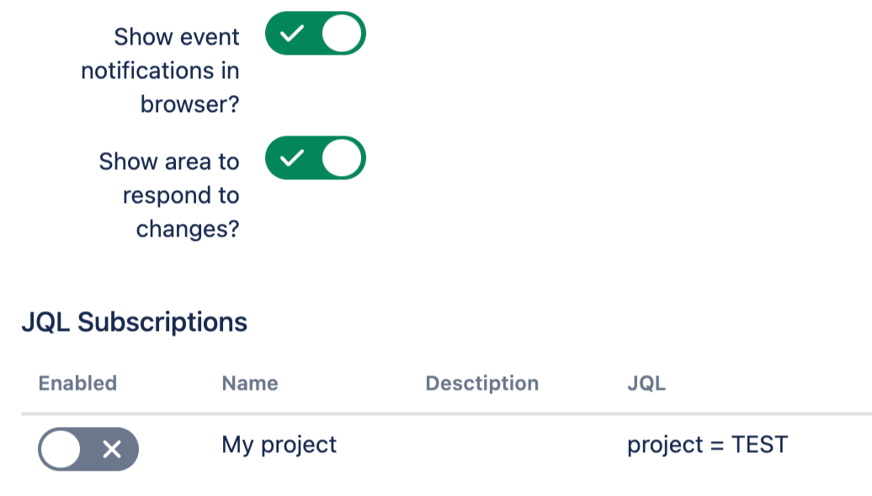The image size is (872, 496).
Task: Click the 'JQL' column header
Action: (x=646, y=383)
